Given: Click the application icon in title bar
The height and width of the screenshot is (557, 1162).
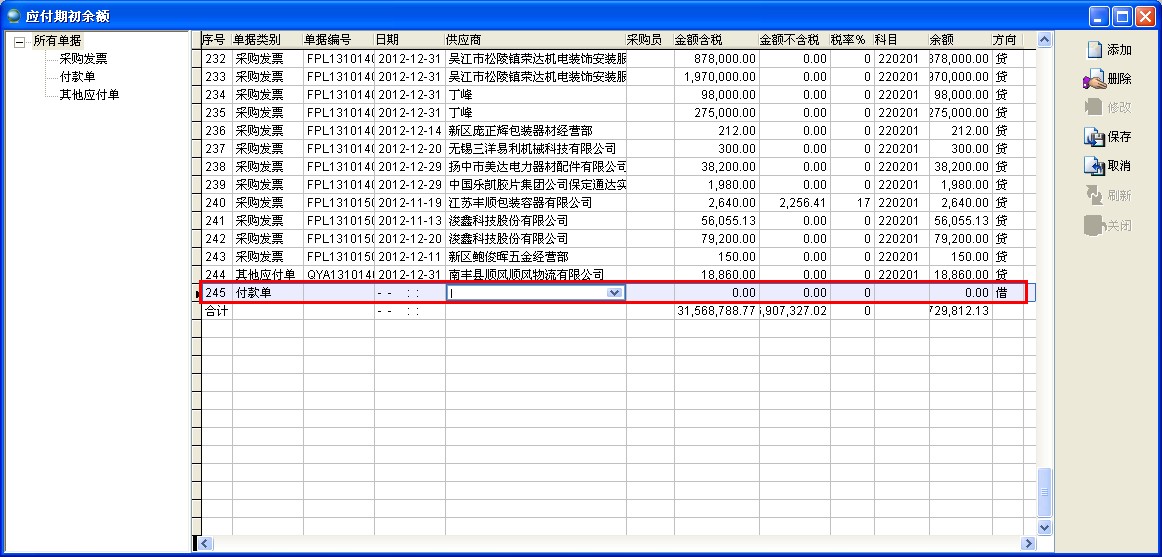Looking at the screenshot, I should pos(13,16).
